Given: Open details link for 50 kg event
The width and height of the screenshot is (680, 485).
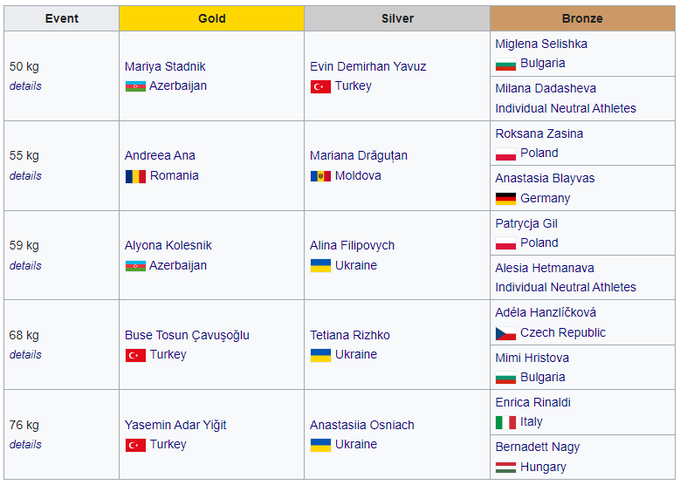Looking at the screenshot, I should click(26, 86).
